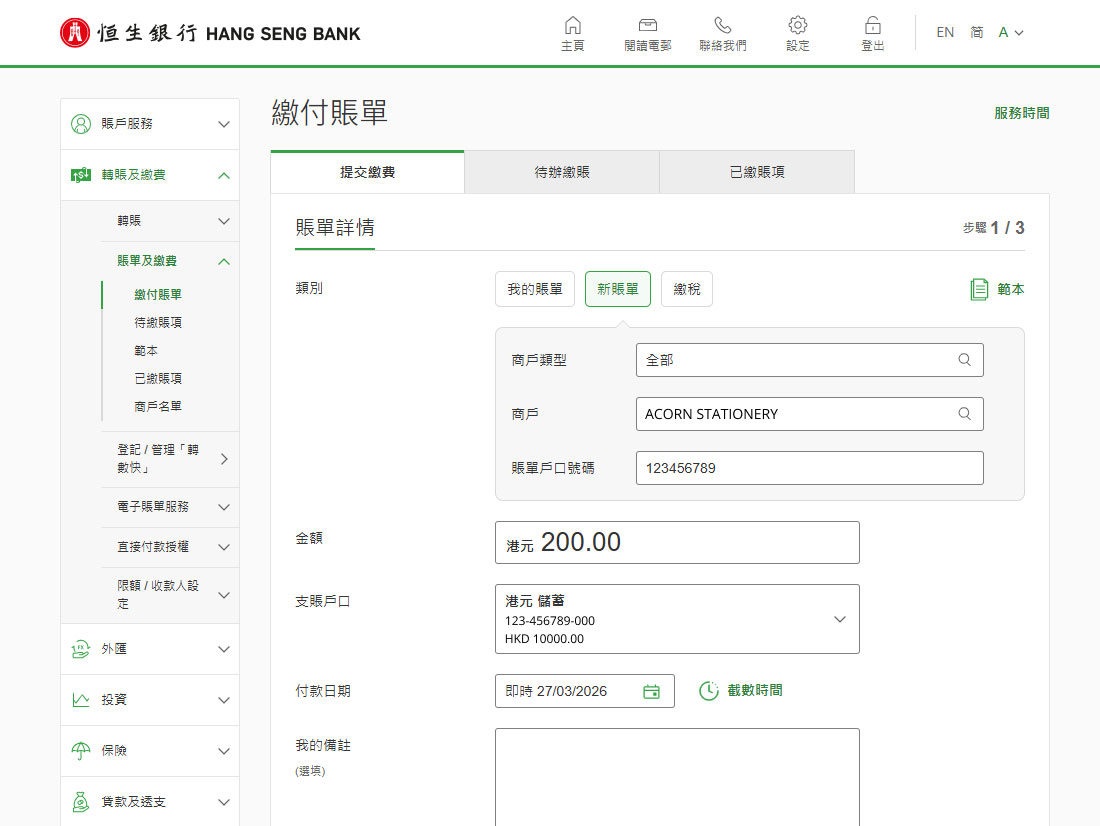
Task: Select 我的賬單 category option
Action: 535,289
